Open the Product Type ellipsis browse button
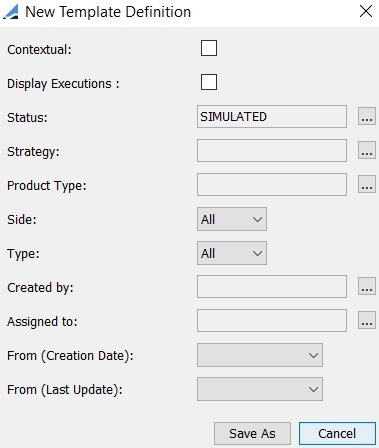379x448 pixels. coord(367,184)
